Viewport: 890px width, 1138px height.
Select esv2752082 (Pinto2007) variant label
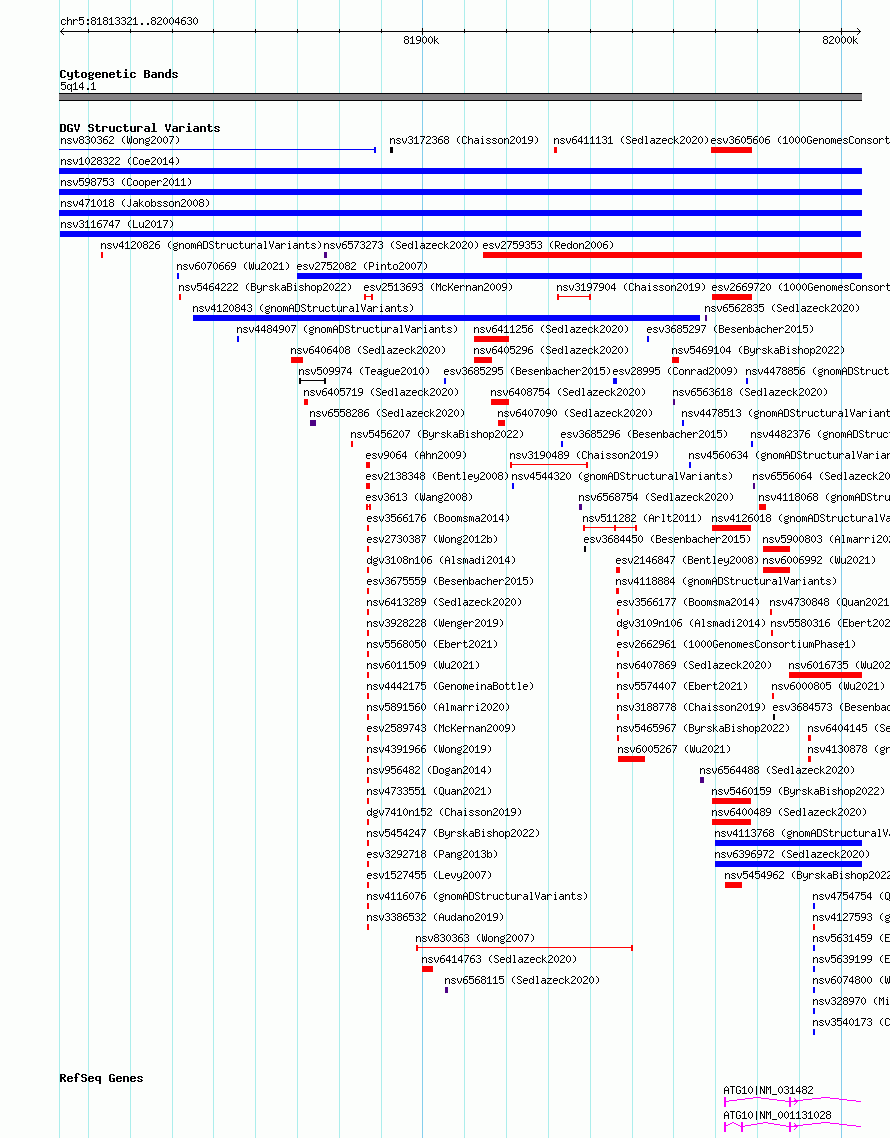coord(362,266)
